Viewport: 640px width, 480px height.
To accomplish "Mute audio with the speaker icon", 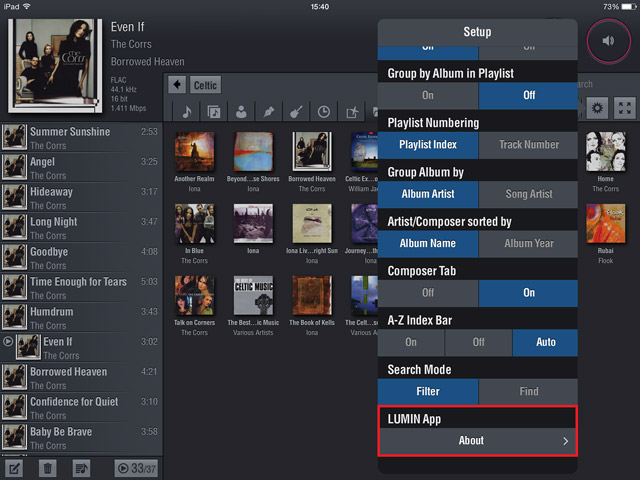I will pos(608,41).
